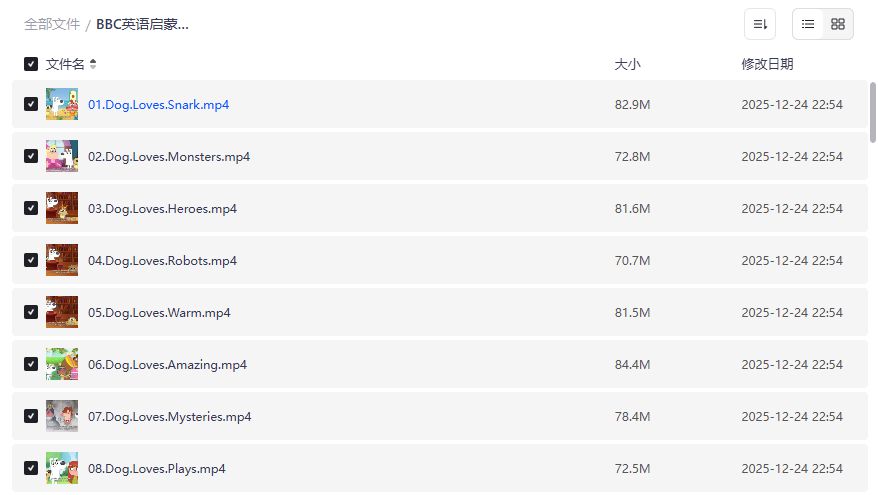878x495 pixels.
Task: Click thumbnail icon of 08.Dog.Loves.Plays.mp4
Action: [62, 468]
